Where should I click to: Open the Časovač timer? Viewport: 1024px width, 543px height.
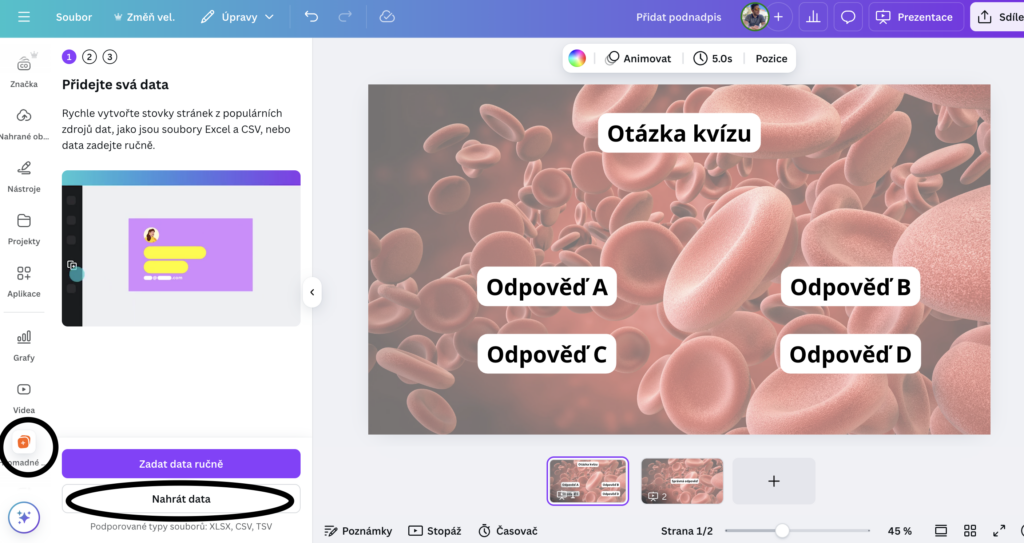[x=508, y=531]
